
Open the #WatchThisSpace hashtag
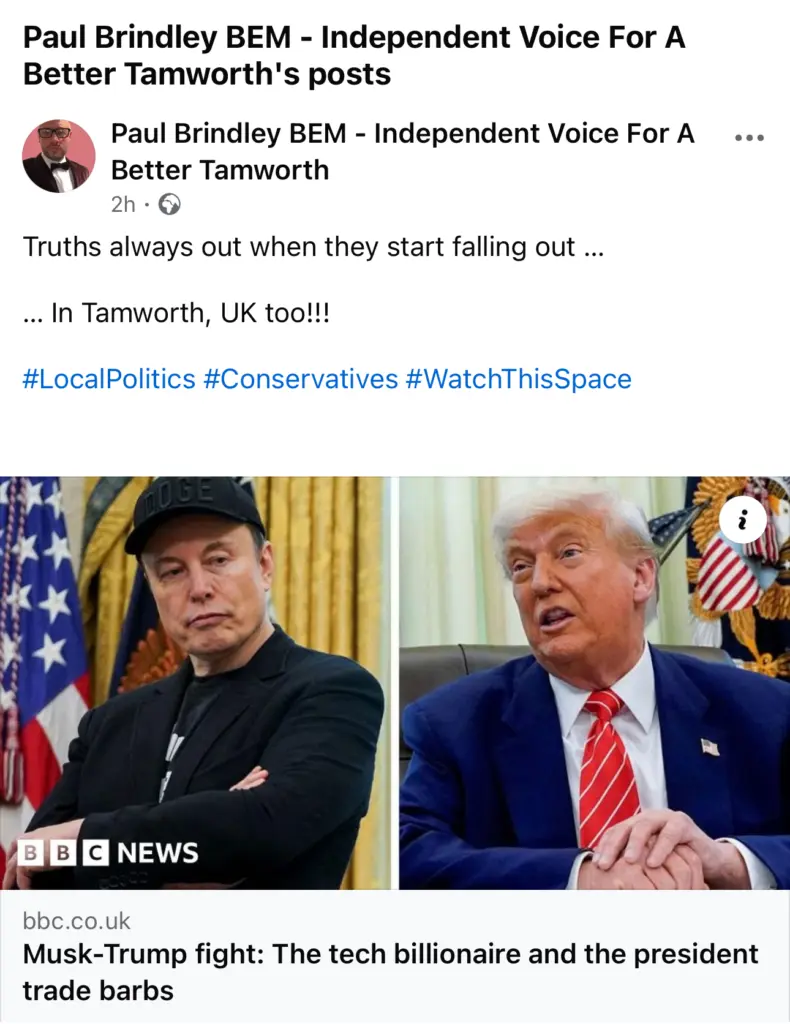[518, 379]
